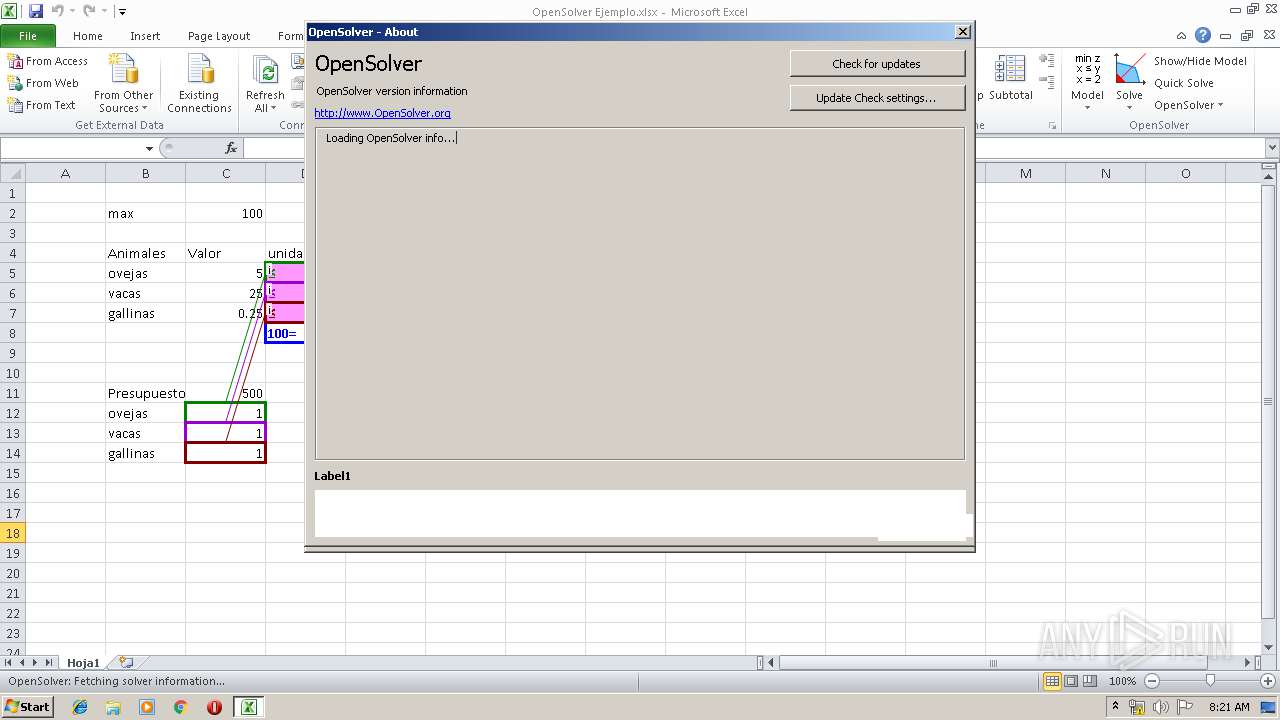Click the Save icon in Quick Access Toolbar
This screenshot has height=720, width=1280.
[x=36, y=11]
